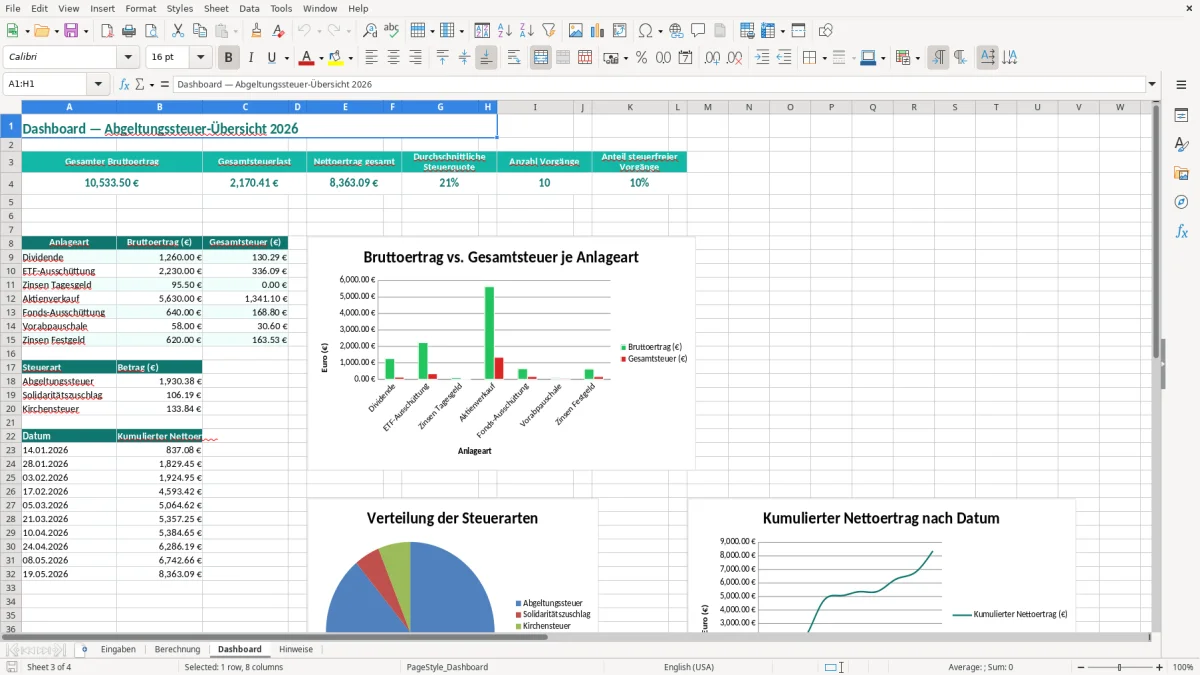Click the sidebar settings hamburger button
The image size is (1200, 675).
tap(1181, 85)
